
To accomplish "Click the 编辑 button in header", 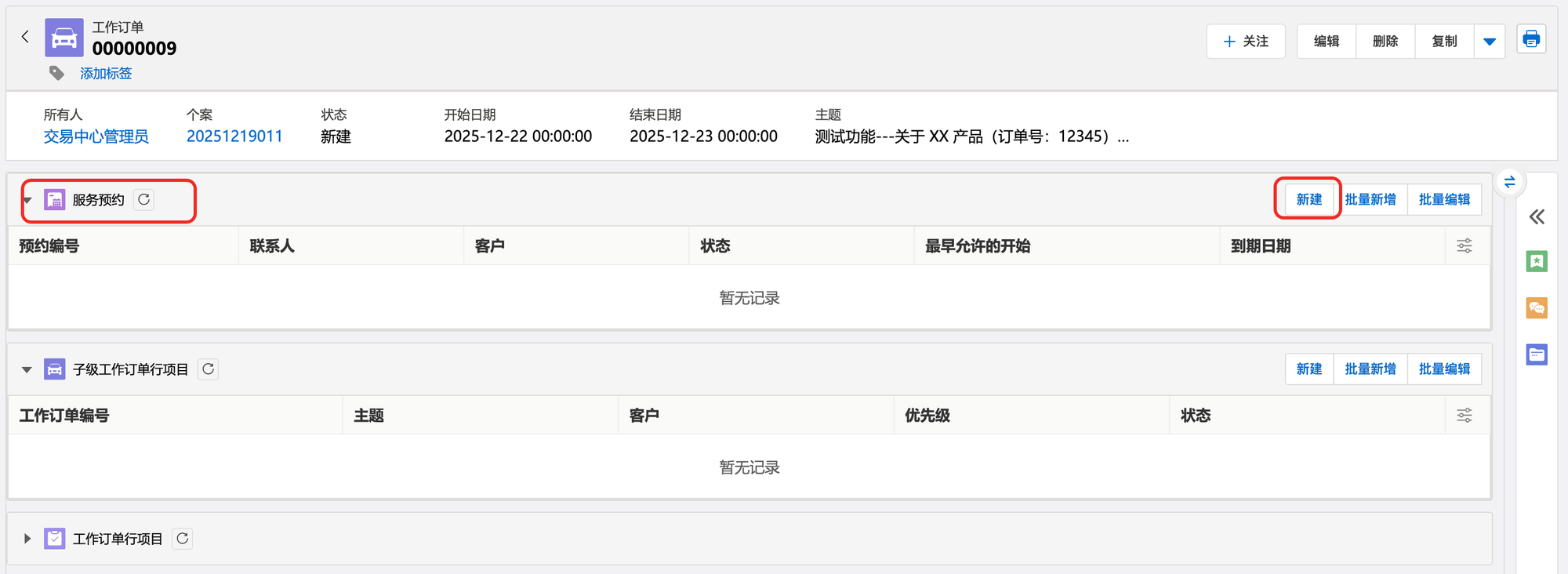I will 1327,42.
